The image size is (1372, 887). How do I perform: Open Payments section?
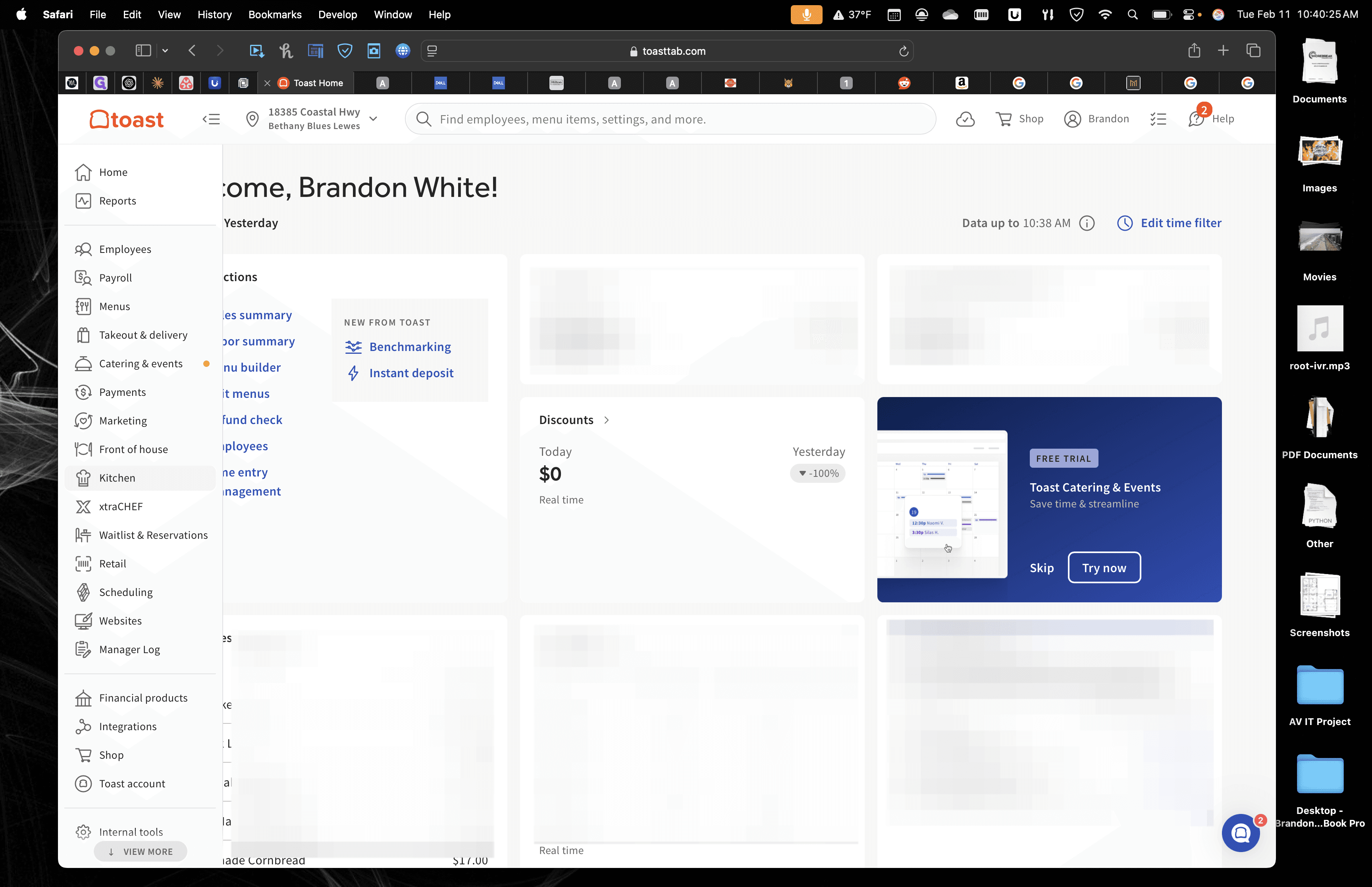(x=140, y=391)
